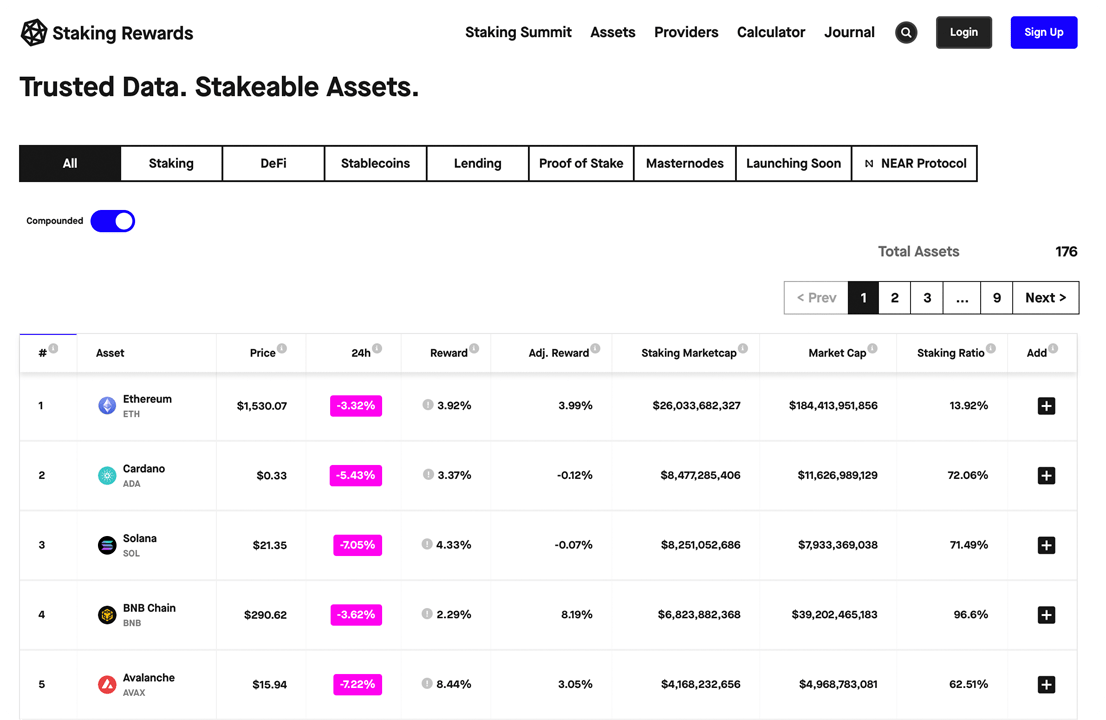Click the search magnifier icon
Viewport: 1106px width, 720px height.
pyautogui.click(x=906, y=33)
